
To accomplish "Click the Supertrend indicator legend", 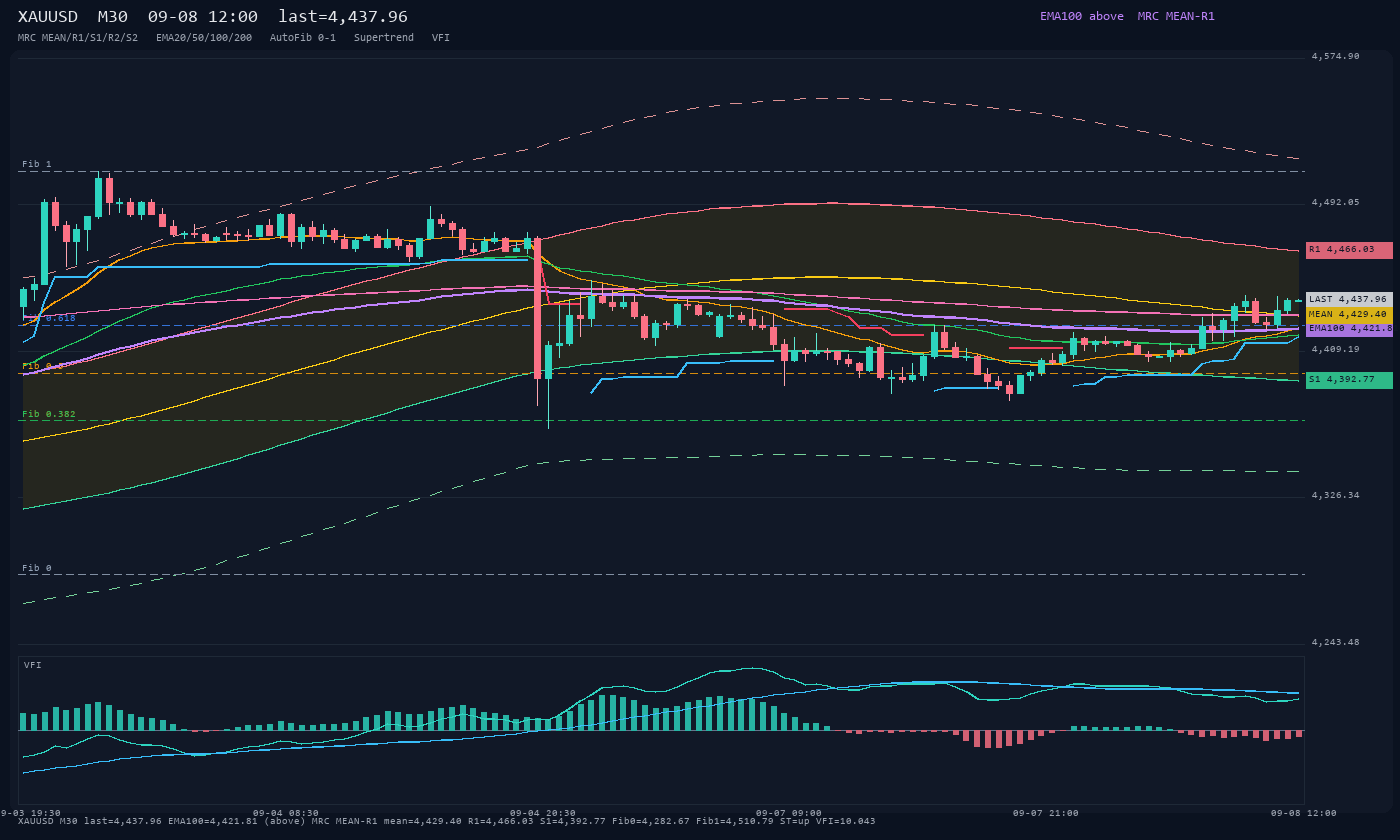I will pyautogui.click(x=384, y=38).
